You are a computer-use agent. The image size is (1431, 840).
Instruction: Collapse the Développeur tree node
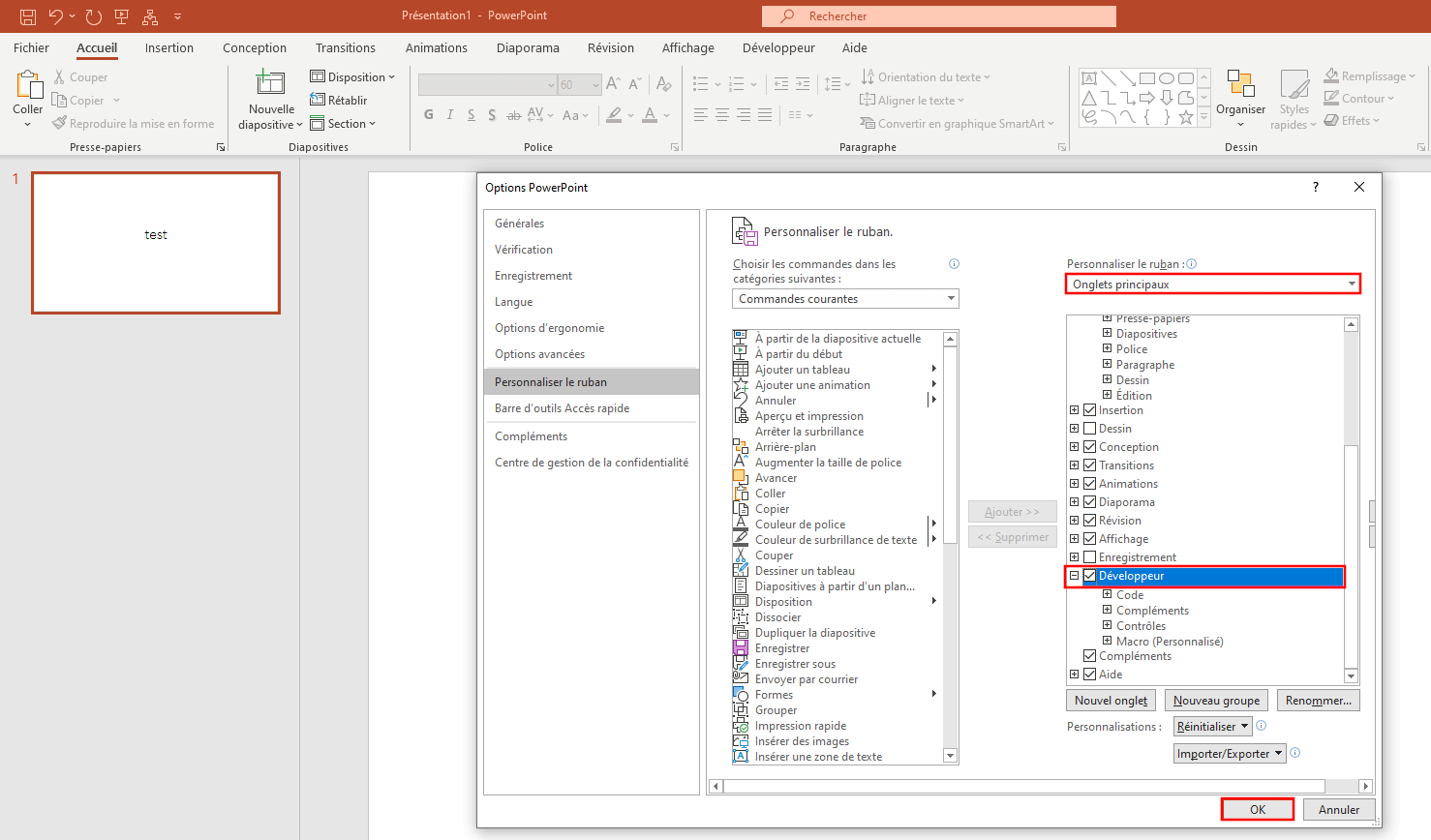(x=1075, y=576)
